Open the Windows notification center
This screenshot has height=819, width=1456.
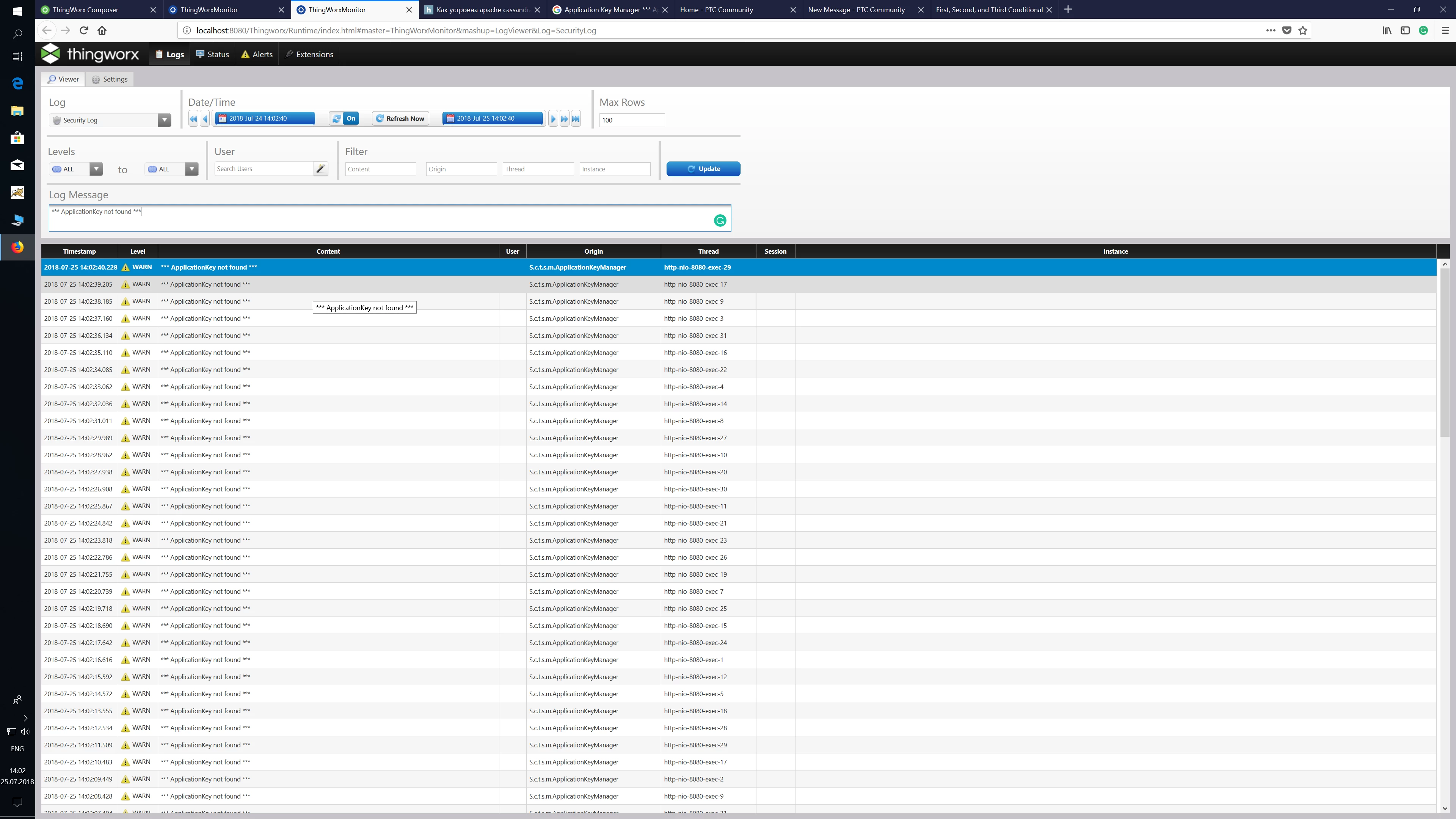click(17, 802)
